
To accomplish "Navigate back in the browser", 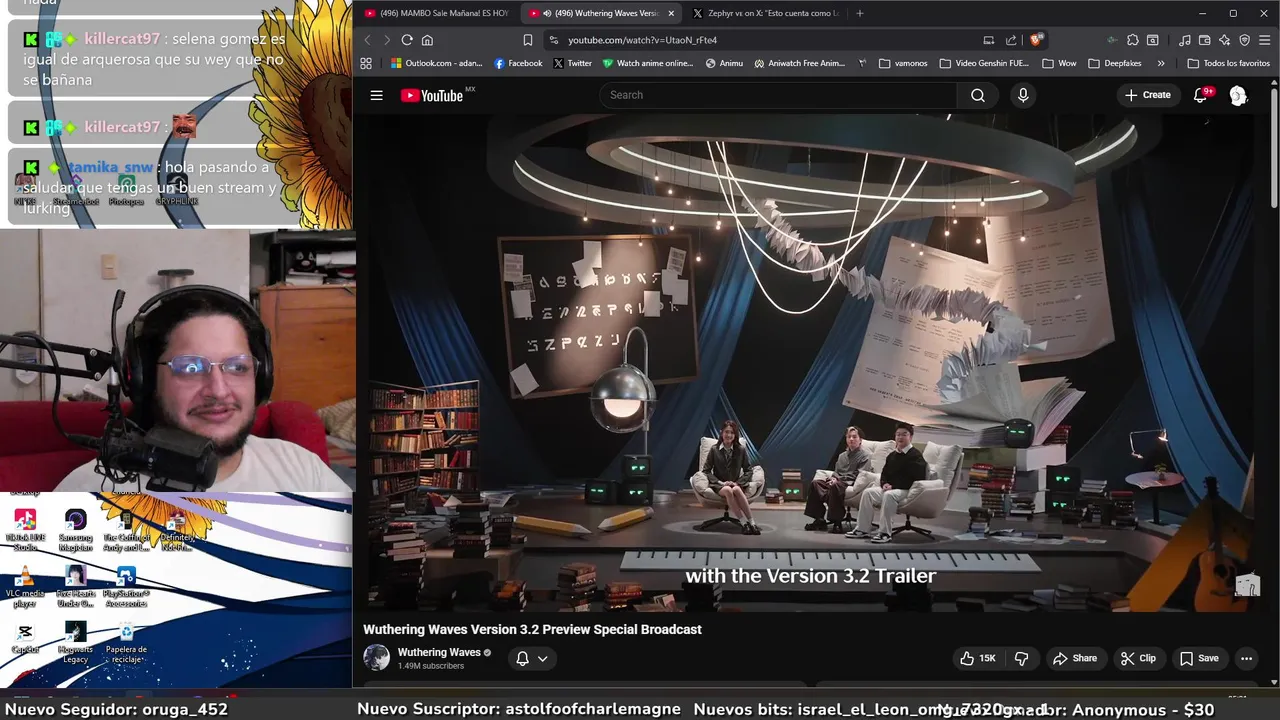I will 367,40.
